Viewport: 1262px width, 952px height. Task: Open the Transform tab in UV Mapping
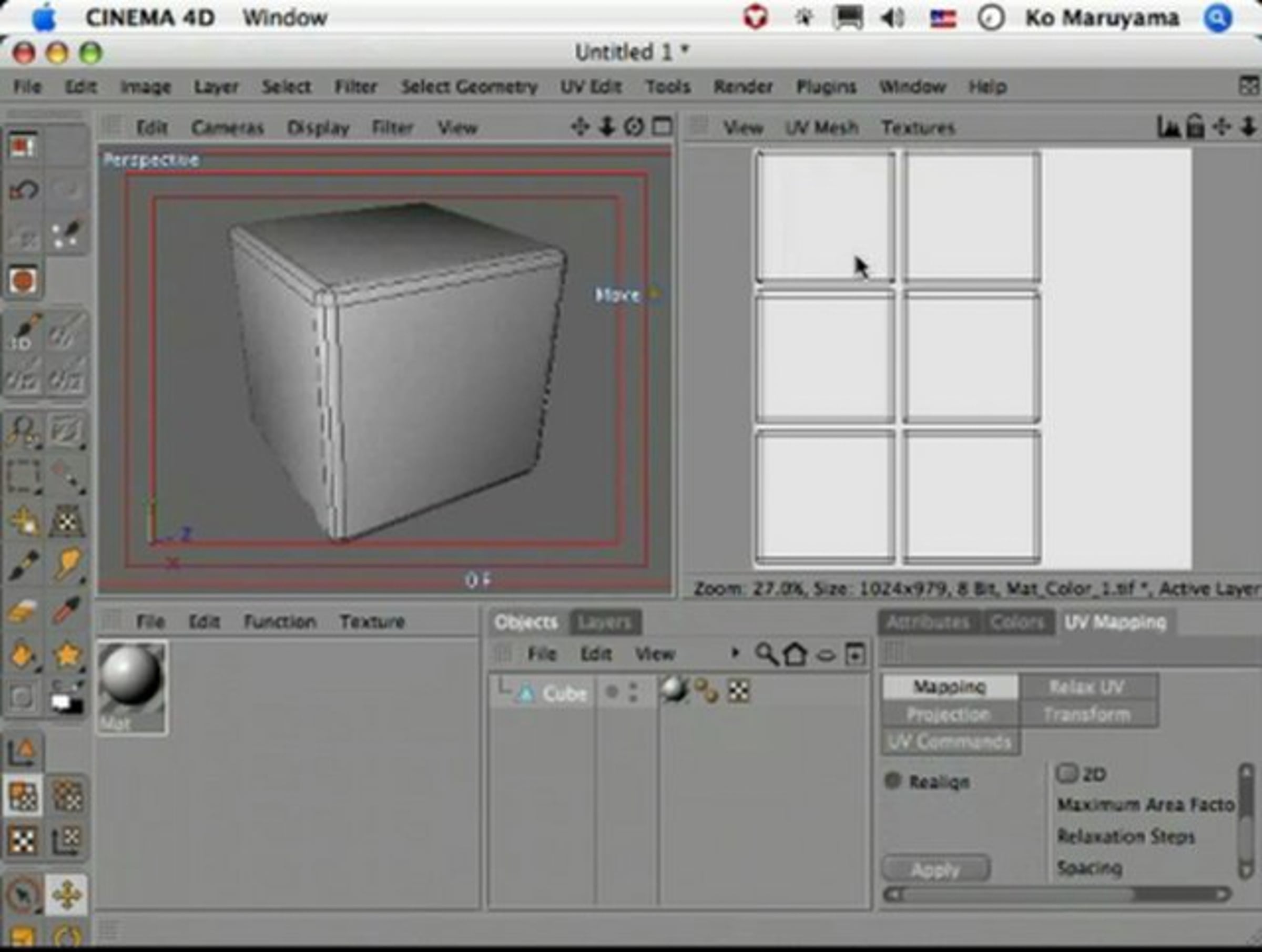1087,714
